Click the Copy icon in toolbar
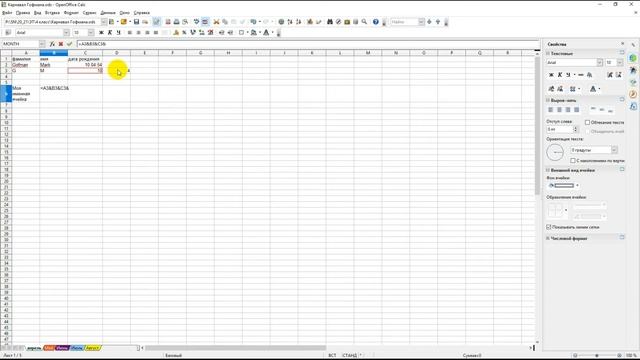The image size is (640, 360). point(225,22)
